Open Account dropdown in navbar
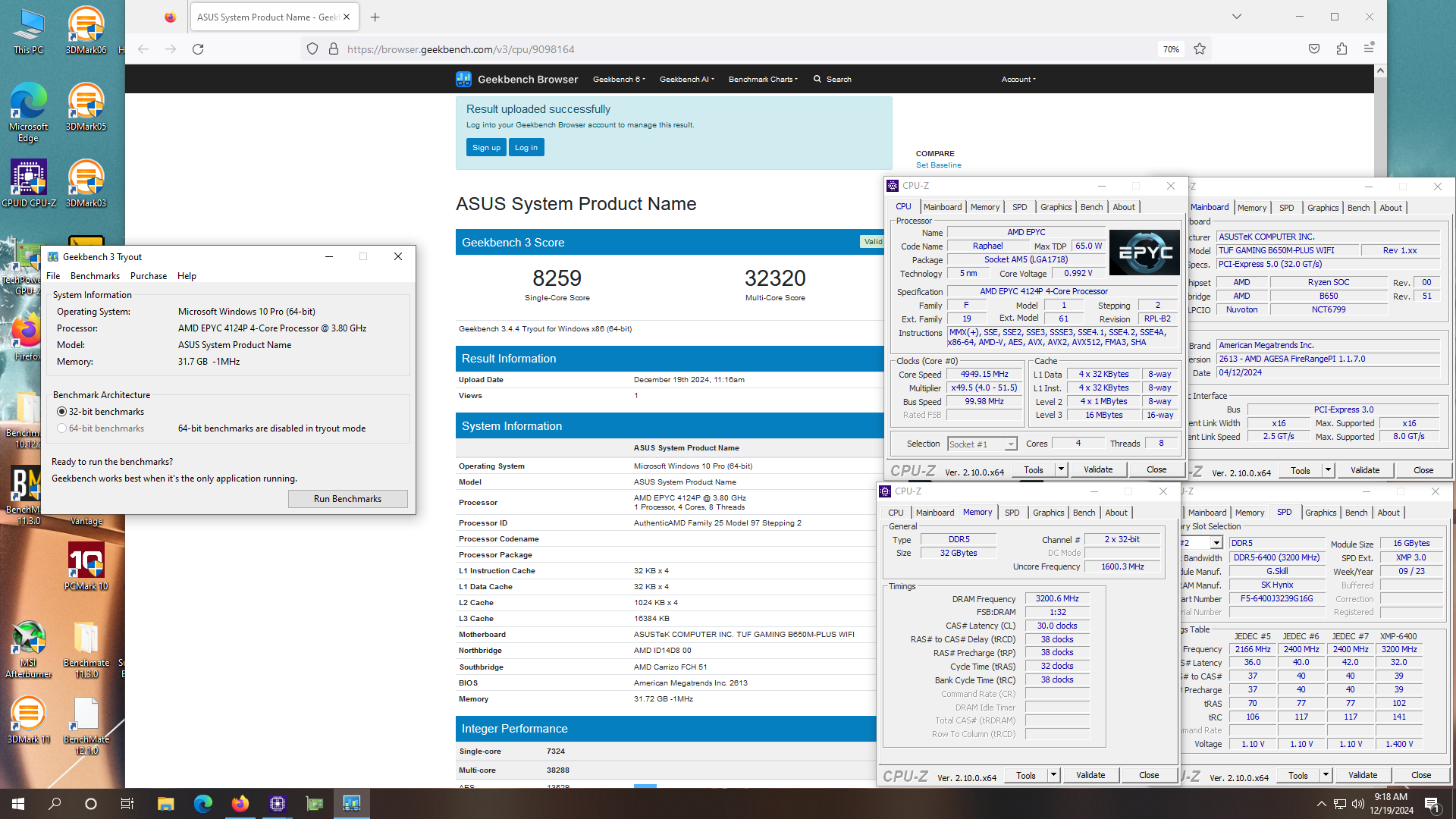 coord(1018,79)
